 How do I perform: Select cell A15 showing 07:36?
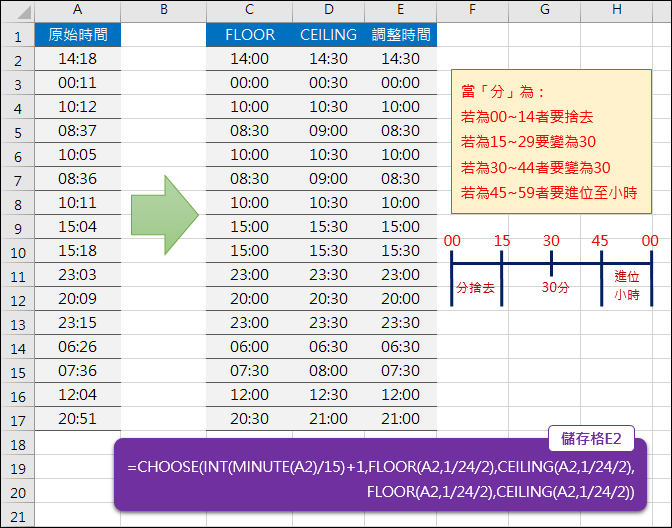[78, 371]
